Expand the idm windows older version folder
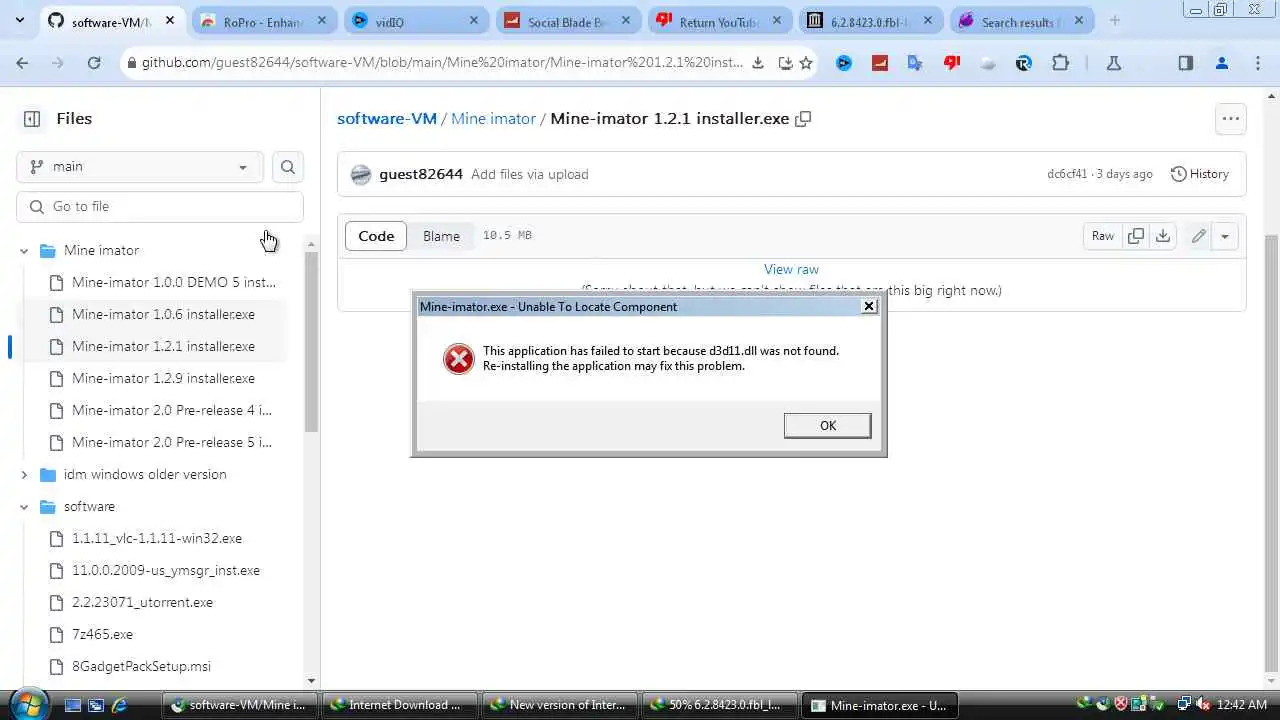 (24, 474)
